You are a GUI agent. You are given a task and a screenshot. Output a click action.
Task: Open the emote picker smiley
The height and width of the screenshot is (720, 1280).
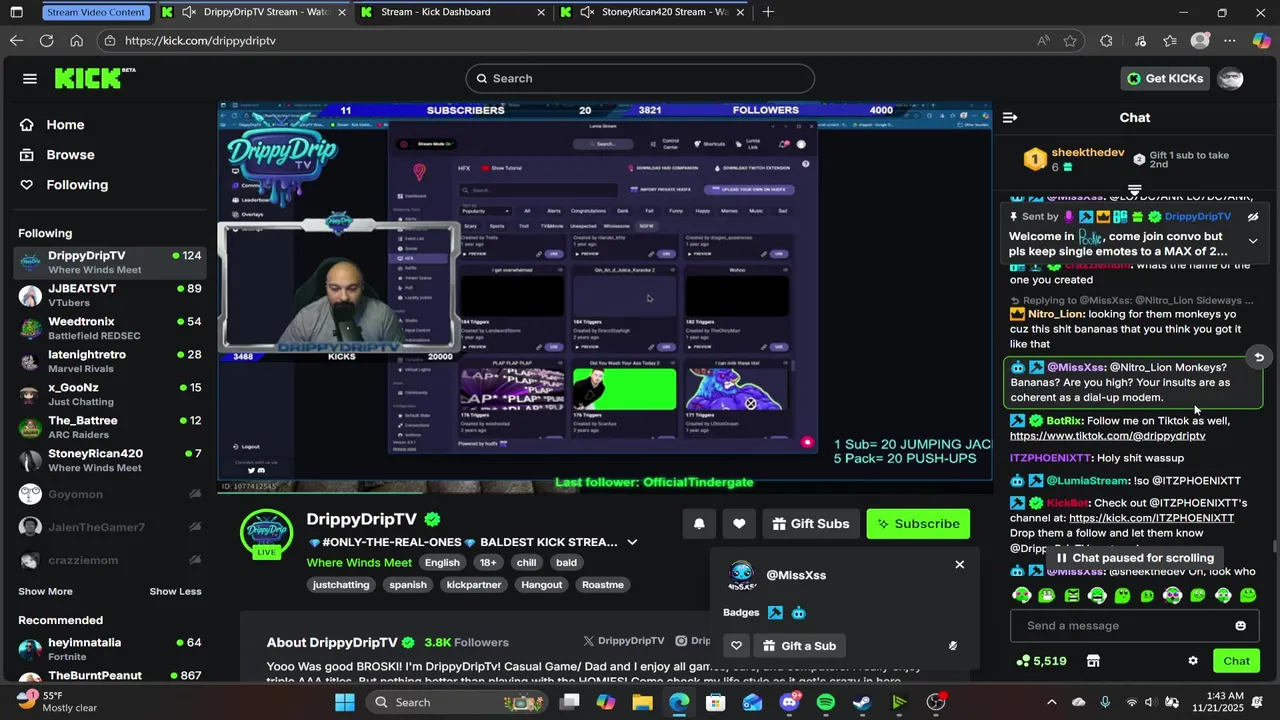click(1241, 626)
